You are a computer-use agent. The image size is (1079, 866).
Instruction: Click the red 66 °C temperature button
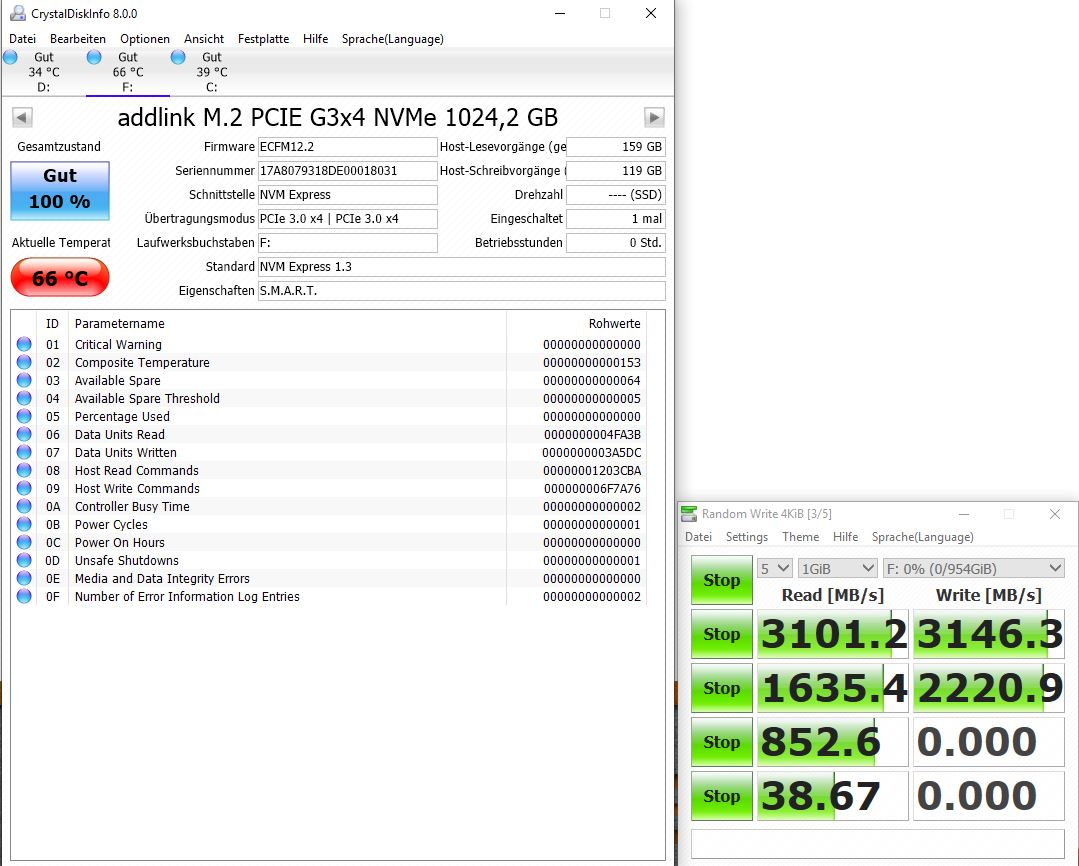click(x=60, y=277)
